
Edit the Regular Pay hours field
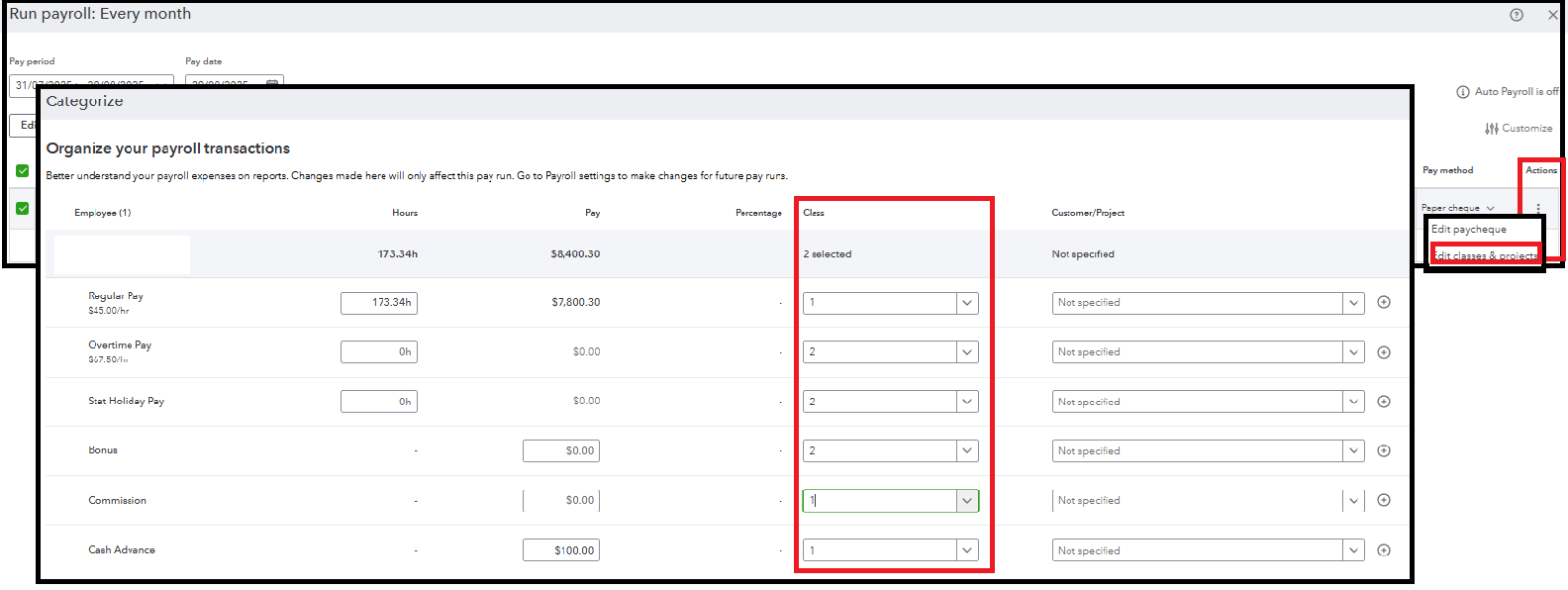point(379,303)
